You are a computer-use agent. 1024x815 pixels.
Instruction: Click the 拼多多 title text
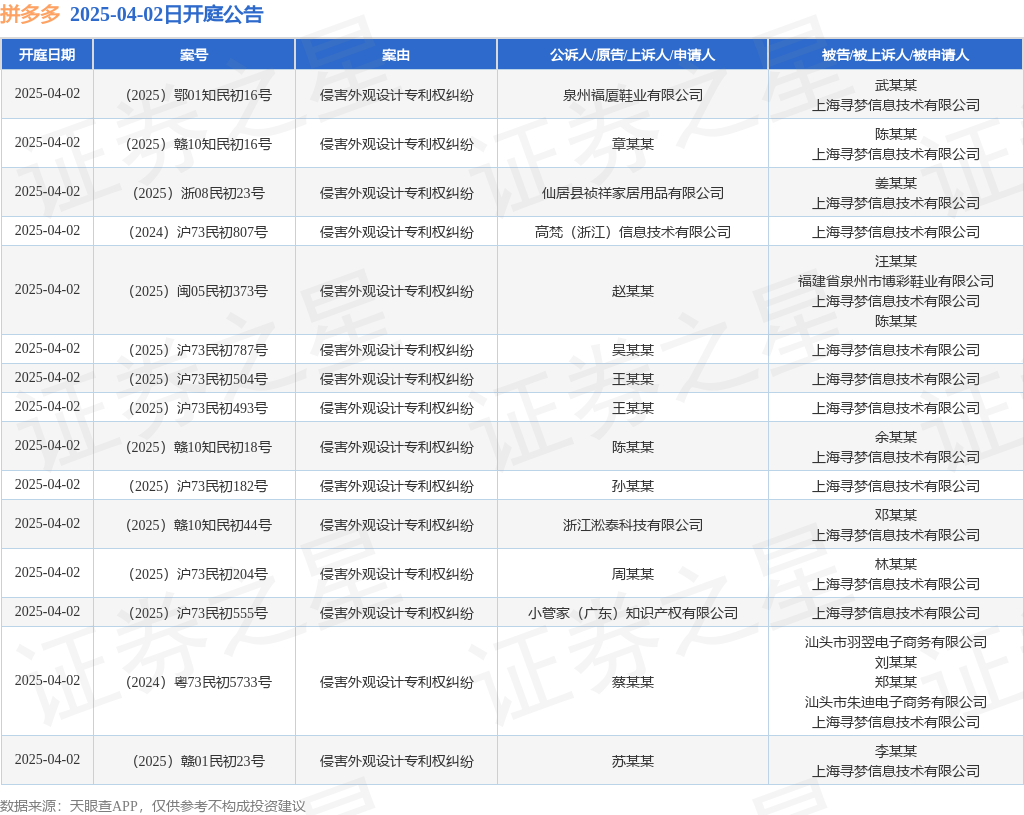click(x=30, y=14)
